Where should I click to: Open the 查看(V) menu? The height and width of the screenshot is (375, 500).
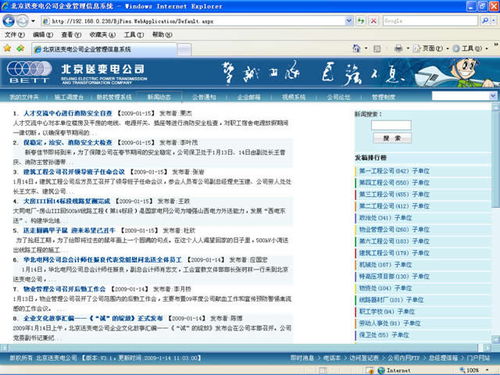71,35
